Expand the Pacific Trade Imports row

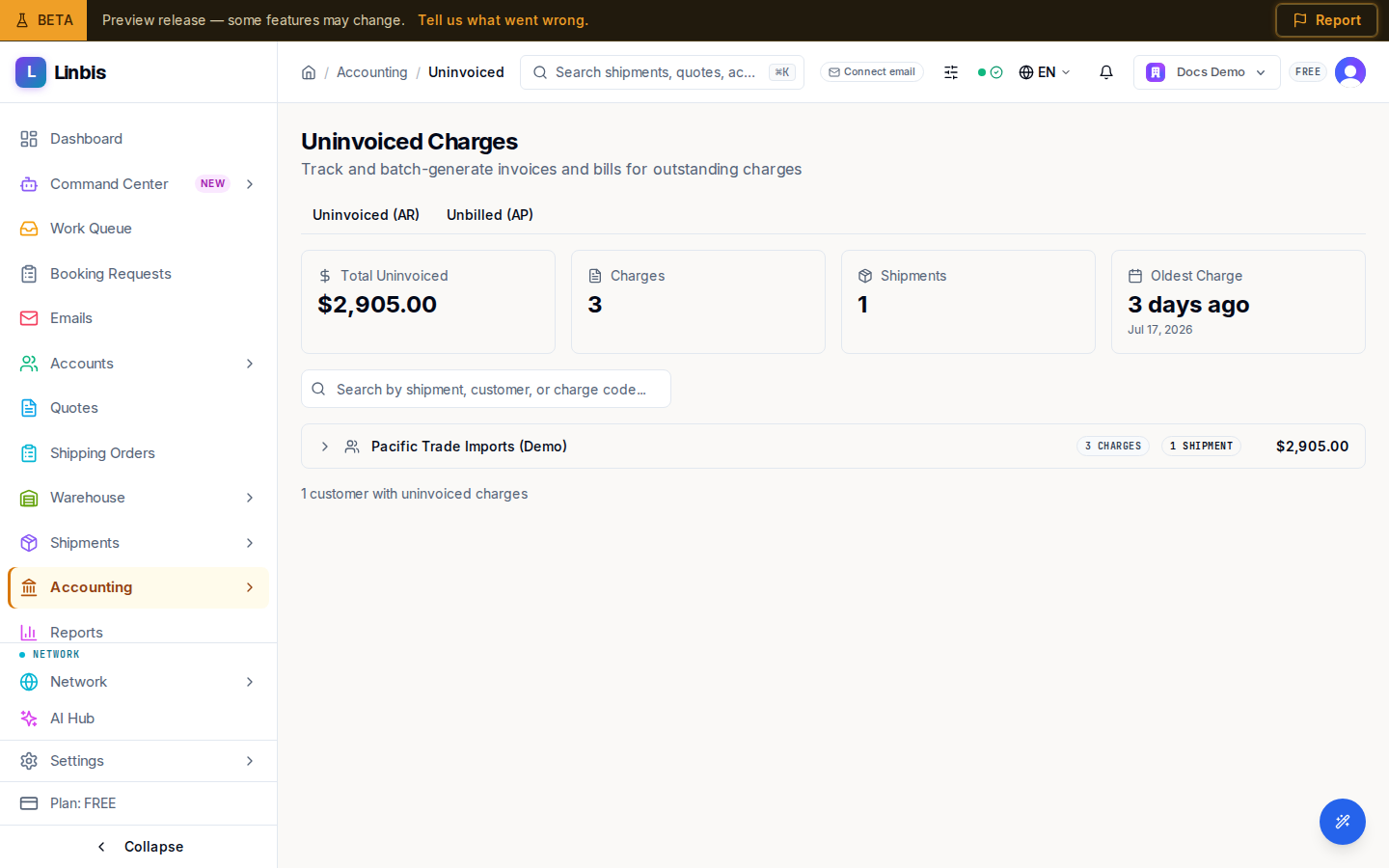[325, 447]
